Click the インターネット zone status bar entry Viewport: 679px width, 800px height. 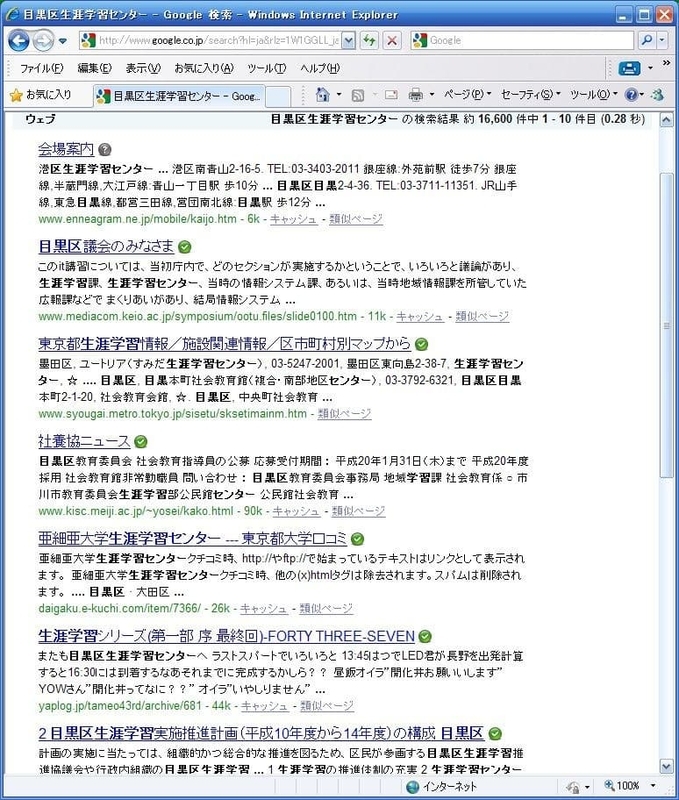(x=442, y=786)
